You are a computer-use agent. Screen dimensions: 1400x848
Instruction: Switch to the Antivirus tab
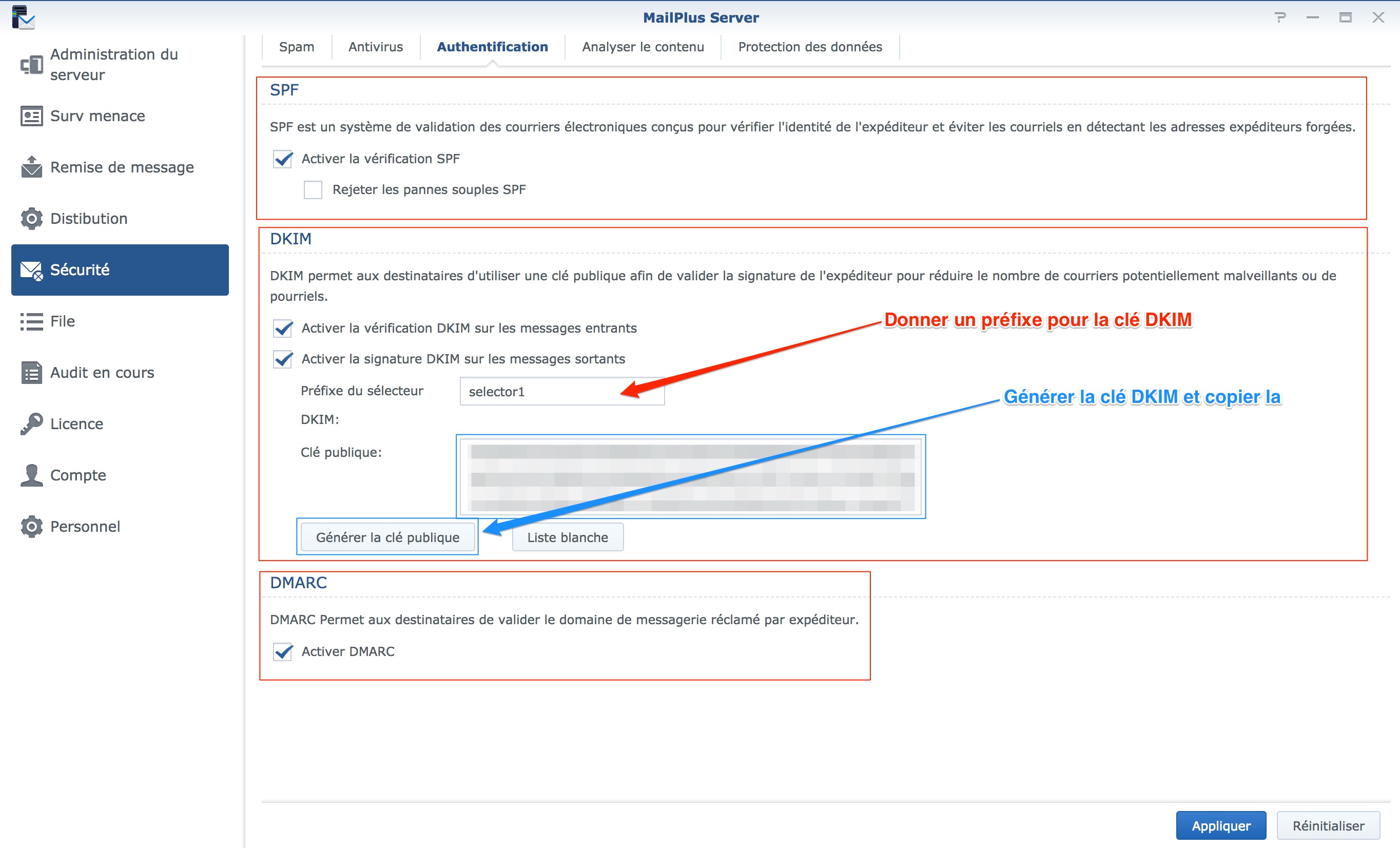(x=376, y=47)
